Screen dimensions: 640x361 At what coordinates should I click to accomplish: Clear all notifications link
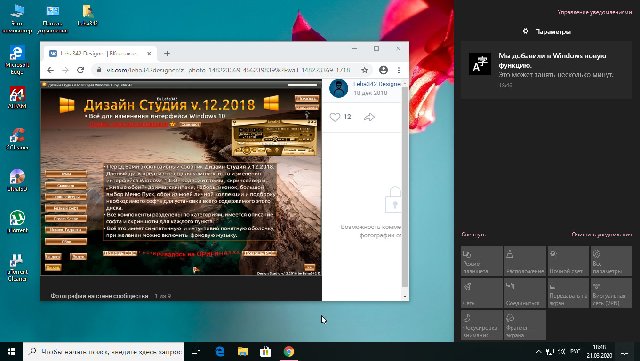(602, 235)
